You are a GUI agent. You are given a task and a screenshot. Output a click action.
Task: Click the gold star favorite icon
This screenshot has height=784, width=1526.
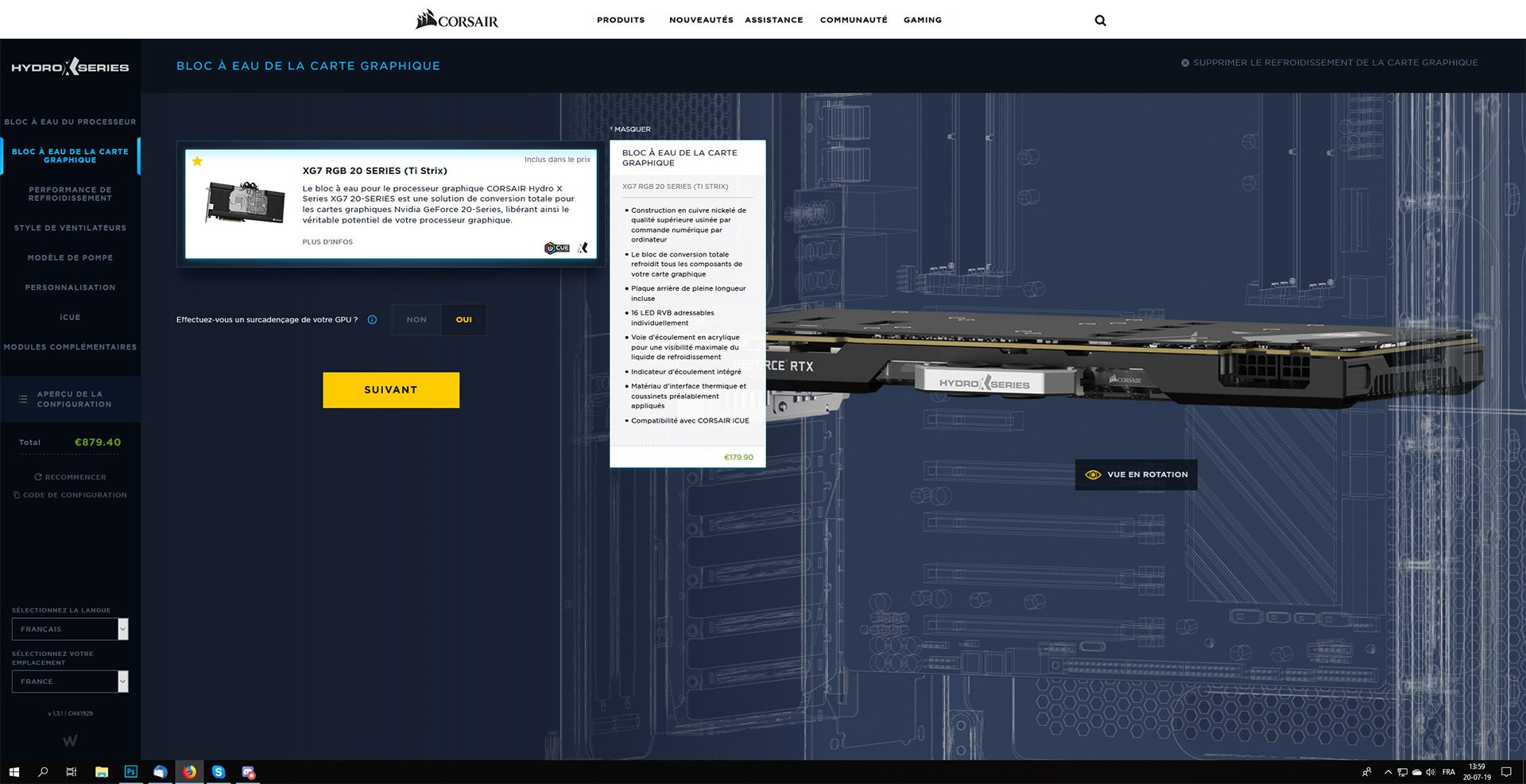click(x=197, y=161)
